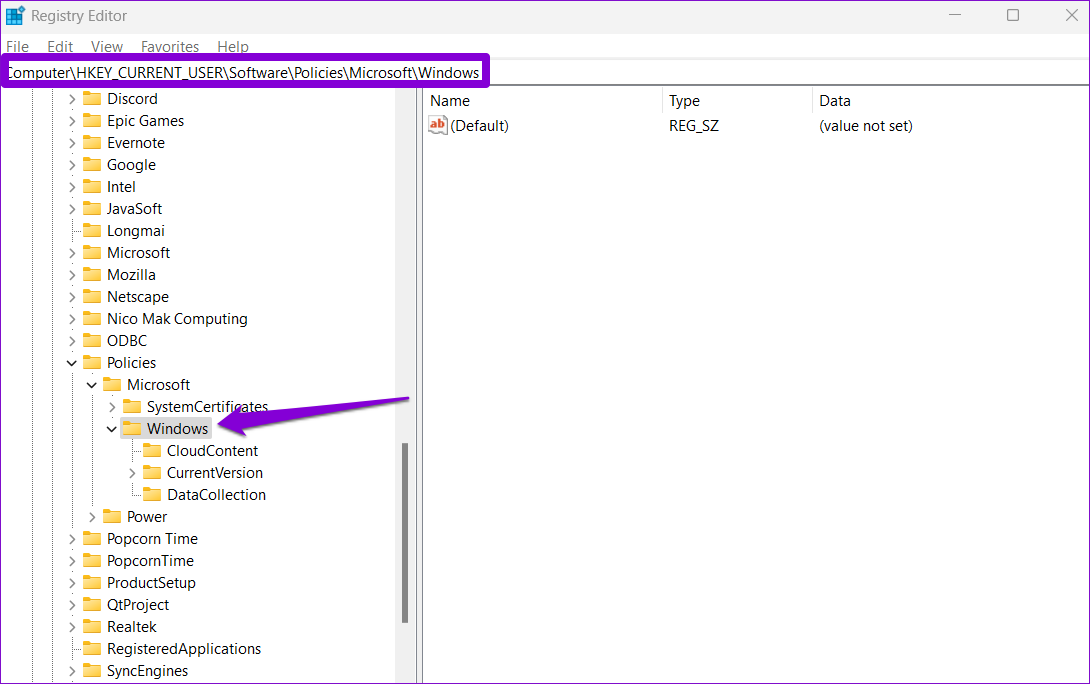
Task: Select the Mozilla folder icon
Action: pos(92,275)
